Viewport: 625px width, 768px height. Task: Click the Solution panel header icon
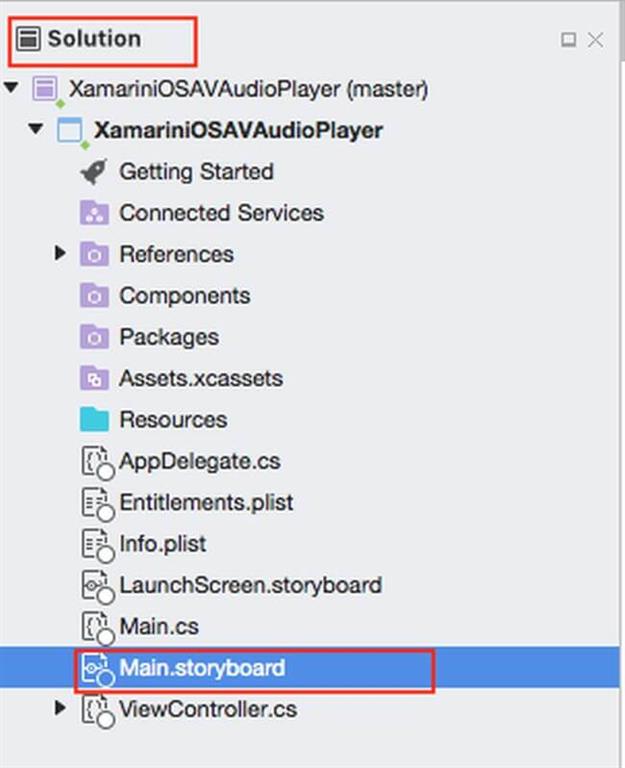point(29,39)
